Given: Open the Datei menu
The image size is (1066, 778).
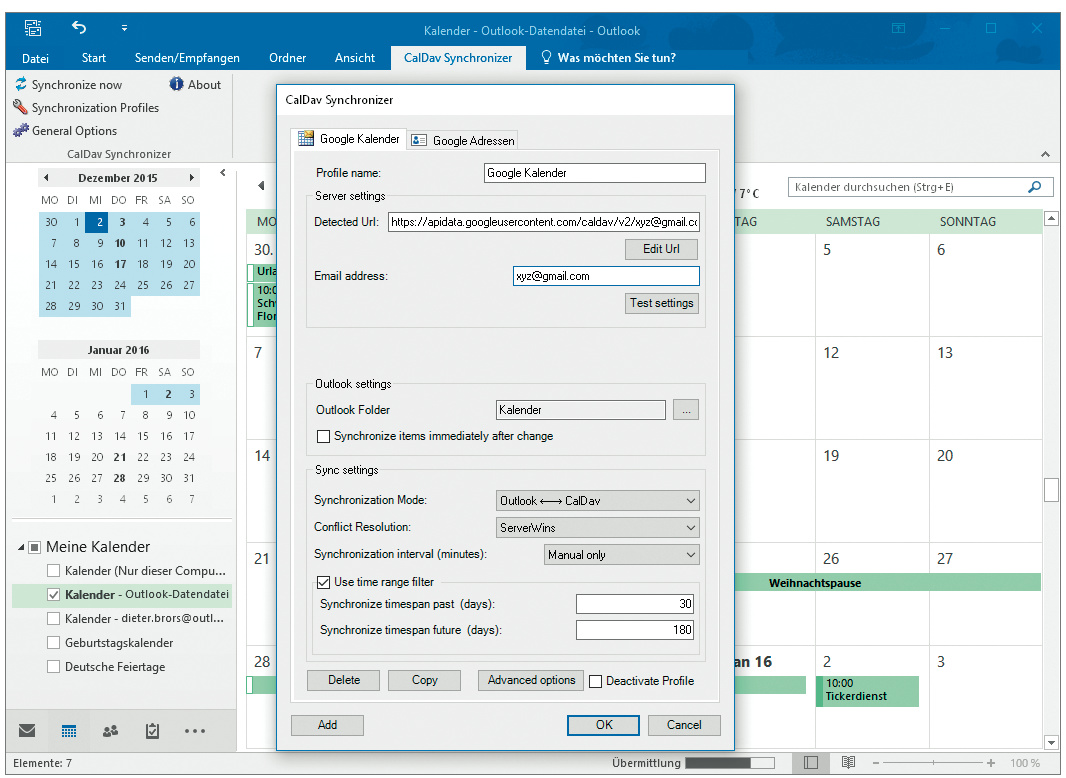Looking at the screenshot, I should 35,58.
